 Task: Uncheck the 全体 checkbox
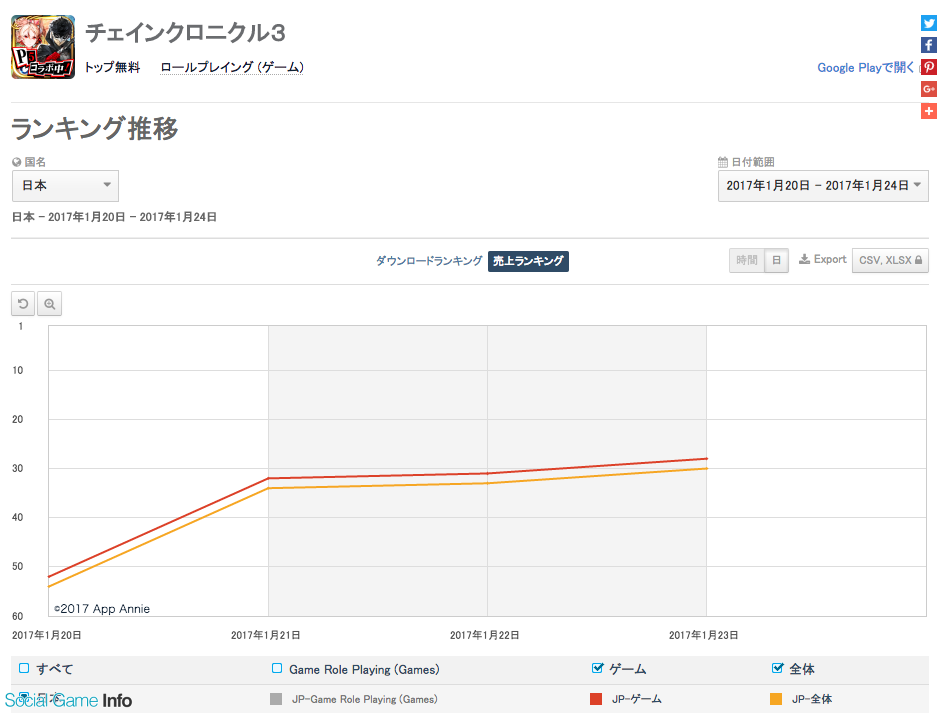[x=777, y=668]
